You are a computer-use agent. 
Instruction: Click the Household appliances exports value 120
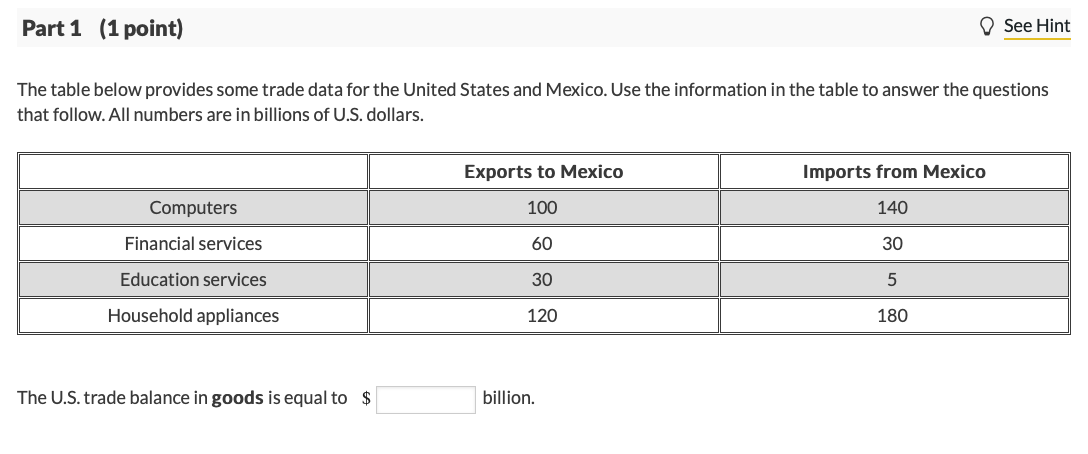542,316
